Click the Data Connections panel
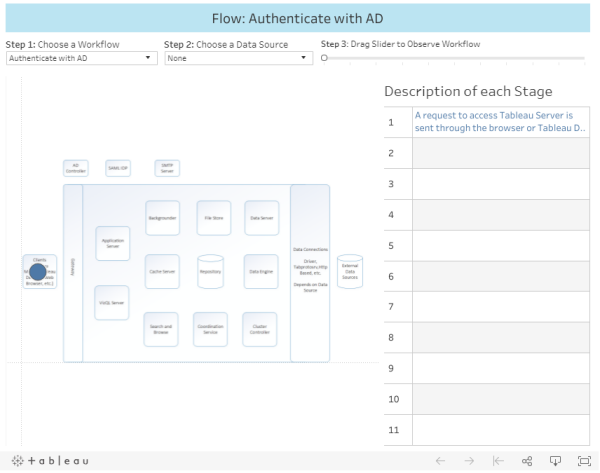The width and height of the screenshot is (600, 473). click(310, 273)
